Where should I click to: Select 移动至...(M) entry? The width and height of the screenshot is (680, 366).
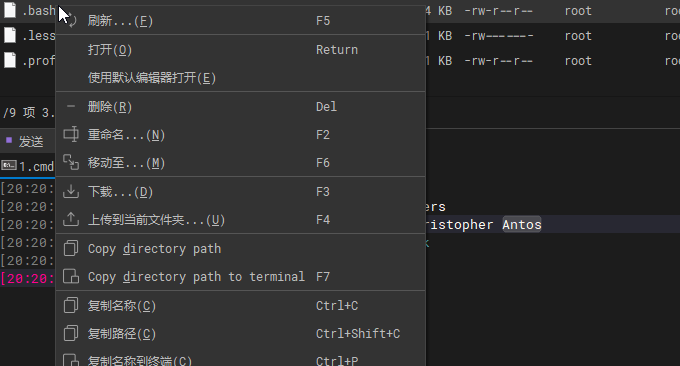(x=241, y=163)
